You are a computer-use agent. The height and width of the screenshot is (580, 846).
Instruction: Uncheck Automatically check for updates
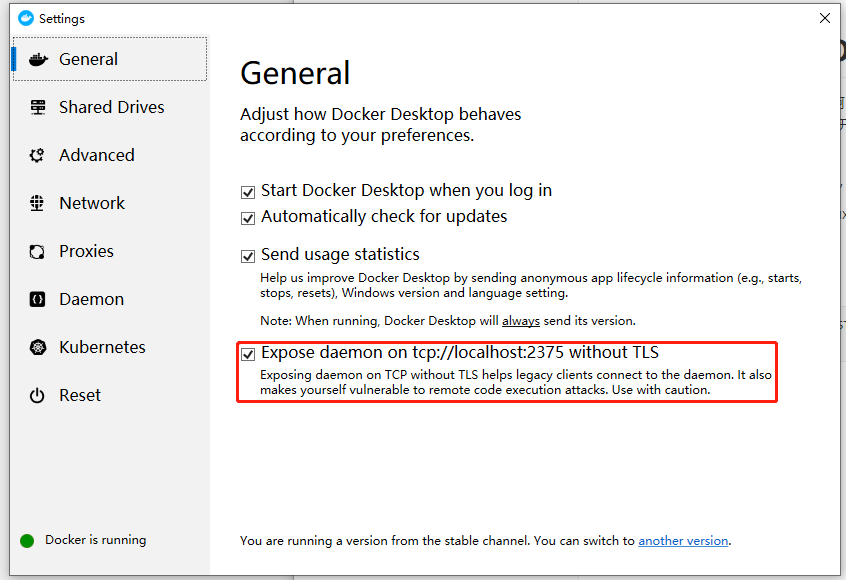pyautogui.click(x=248, y=218)
